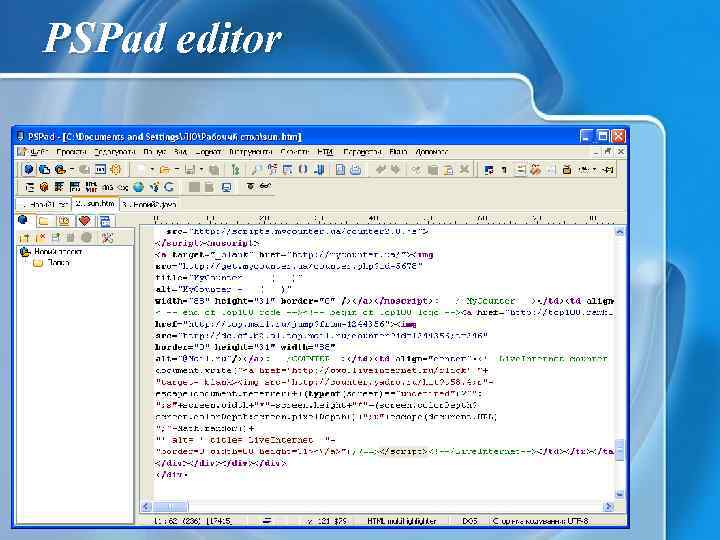Minimize the inner document window

click(595, 152)
